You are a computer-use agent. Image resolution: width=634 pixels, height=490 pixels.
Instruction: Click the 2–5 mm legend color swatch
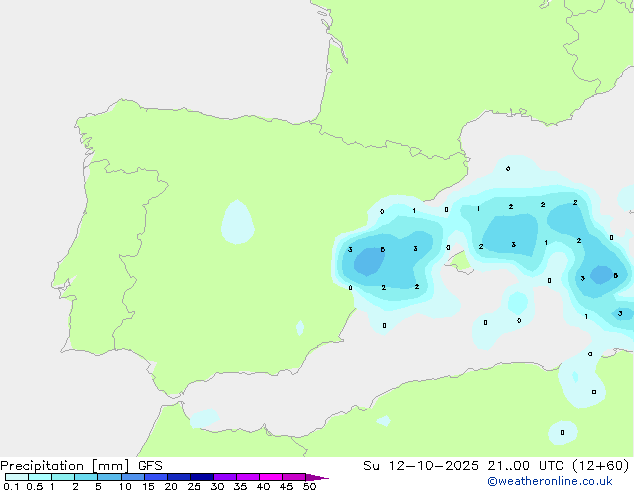tap(86, 477)
